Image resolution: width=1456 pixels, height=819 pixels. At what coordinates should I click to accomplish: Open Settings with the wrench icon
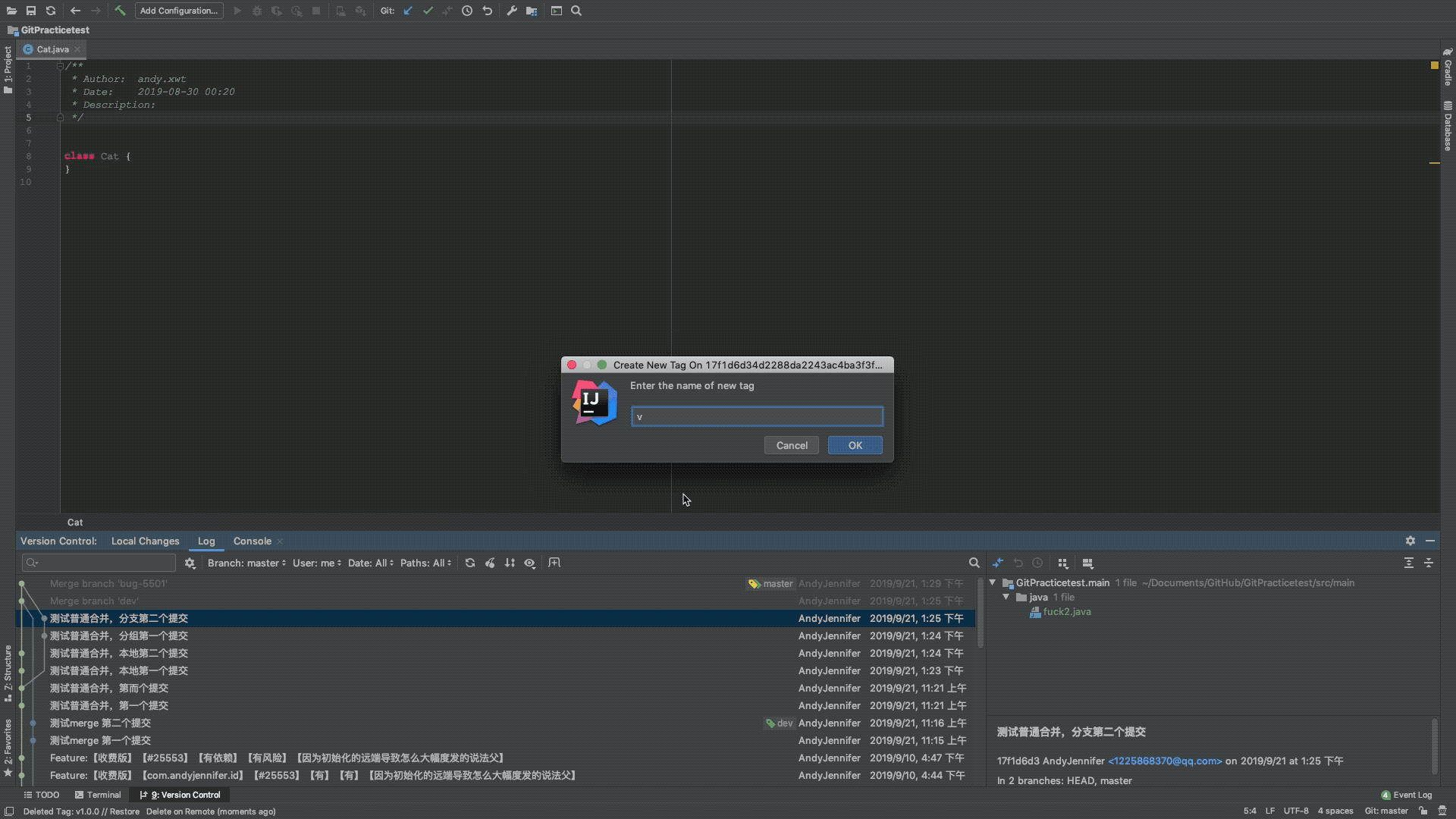[512, 11]
